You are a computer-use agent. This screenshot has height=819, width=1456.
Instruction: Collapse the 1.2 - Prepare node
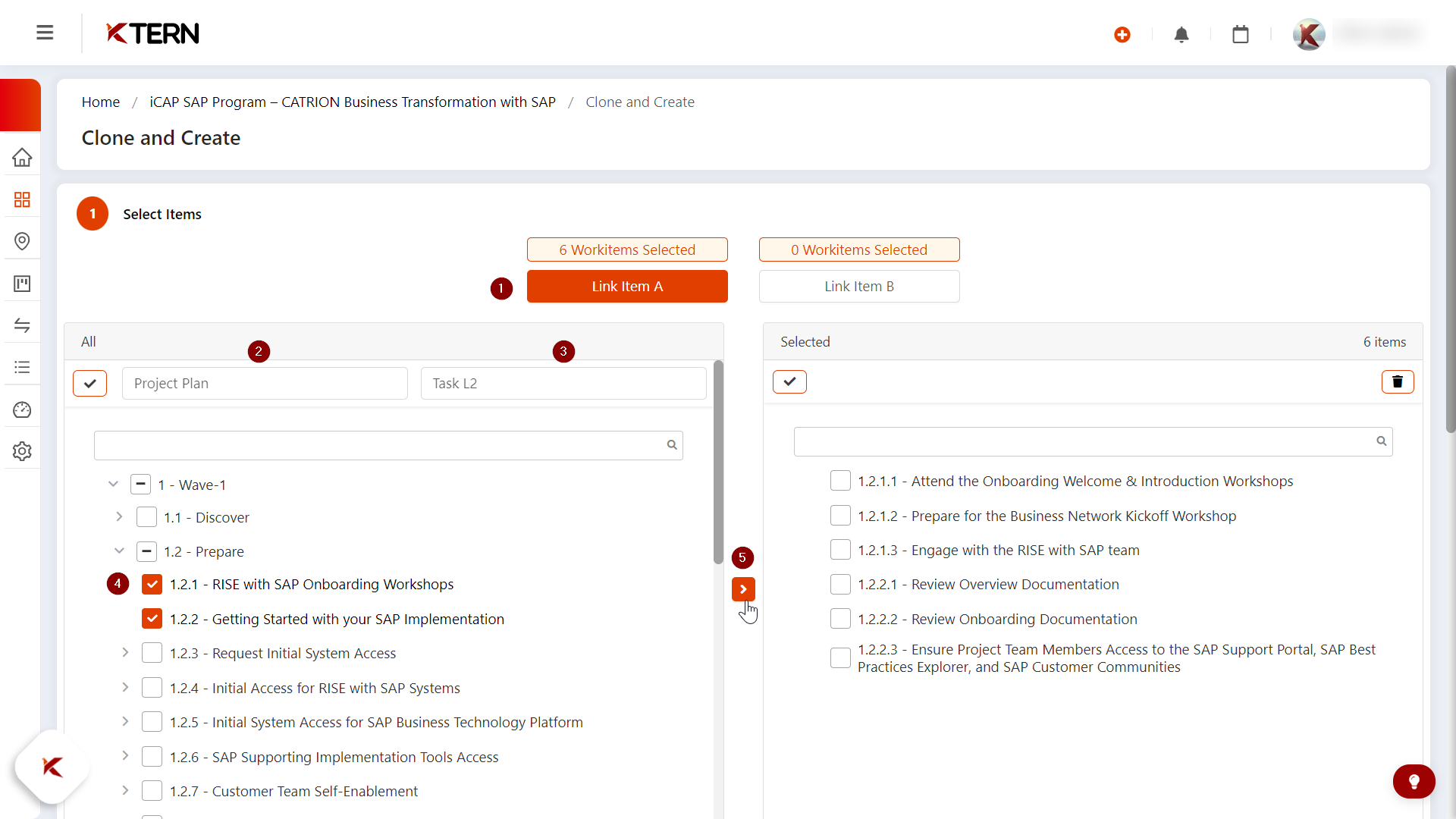tap(119, 551)
